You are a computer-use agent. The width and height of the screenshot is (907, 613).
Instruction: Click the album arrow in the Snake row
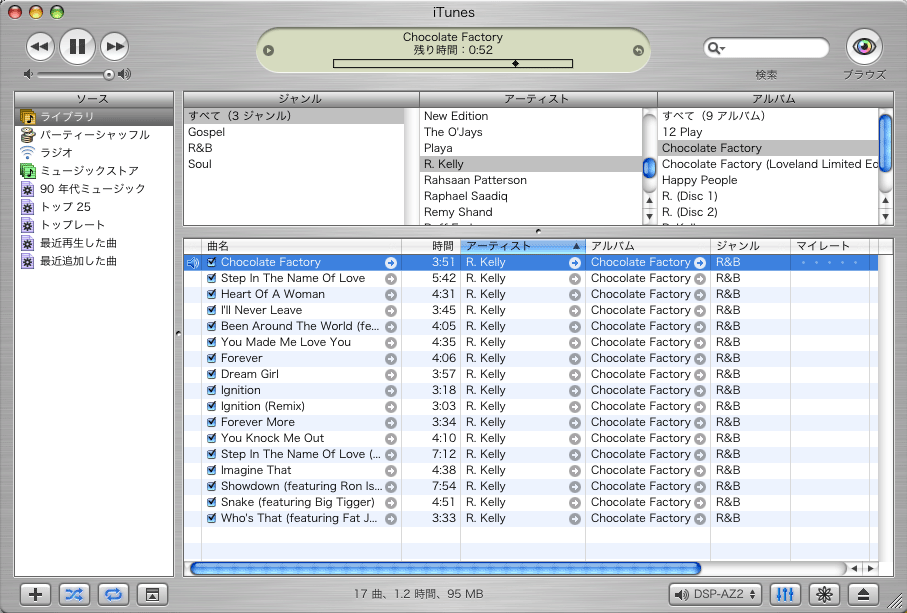coord(700,503)
